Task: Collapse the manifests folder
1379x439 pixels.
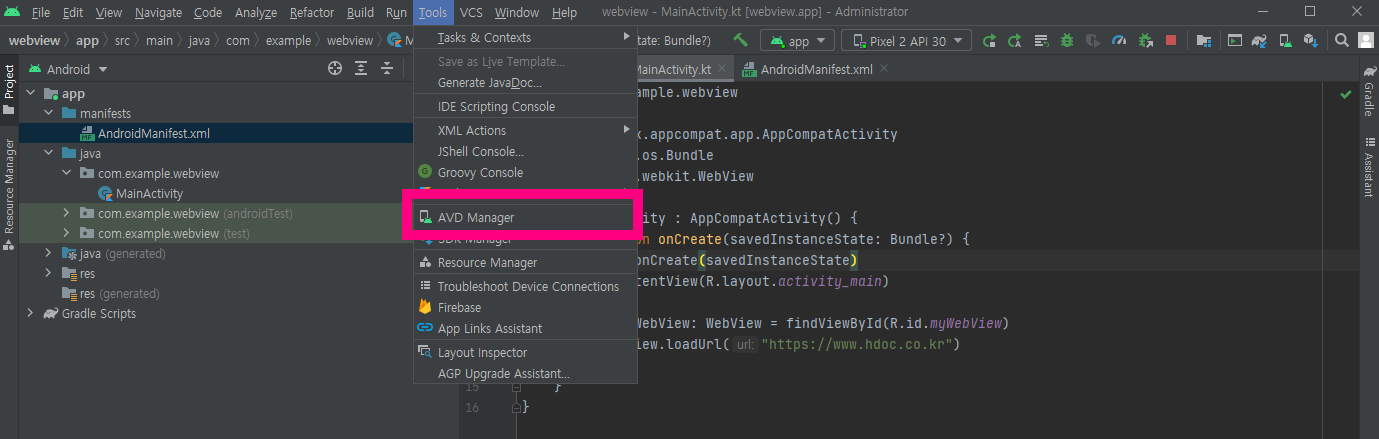Action: [49, 113]
